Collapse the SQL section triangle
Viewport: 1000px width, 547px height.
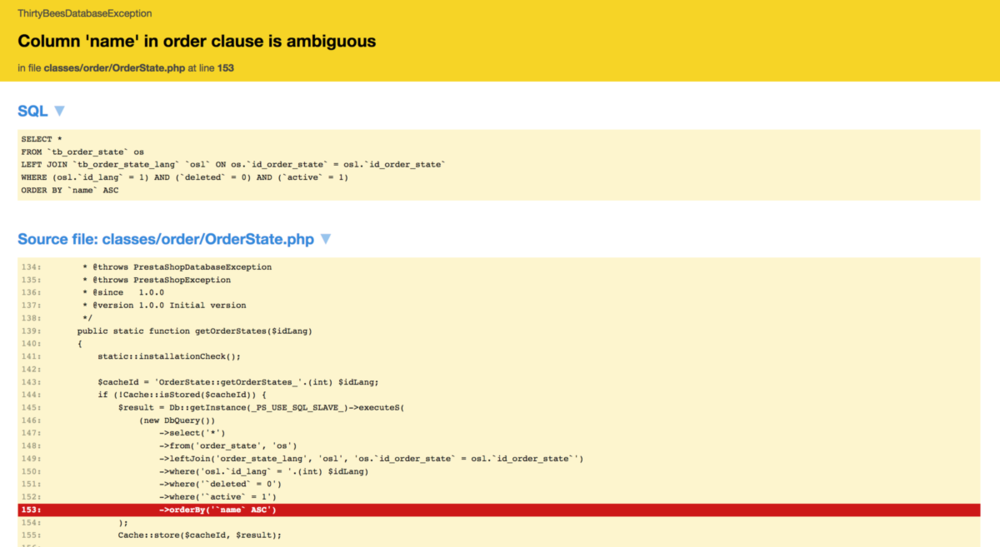coord(59,111)
